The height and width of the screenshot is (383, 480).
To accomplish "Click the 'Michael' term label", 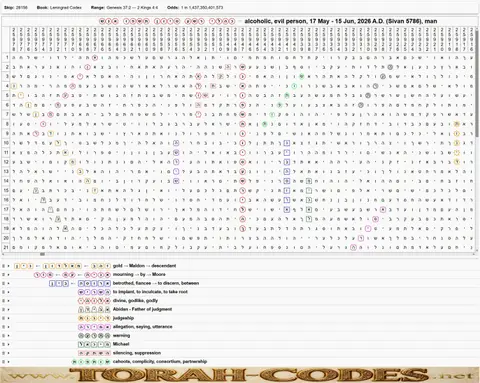I will pos(121,344).
